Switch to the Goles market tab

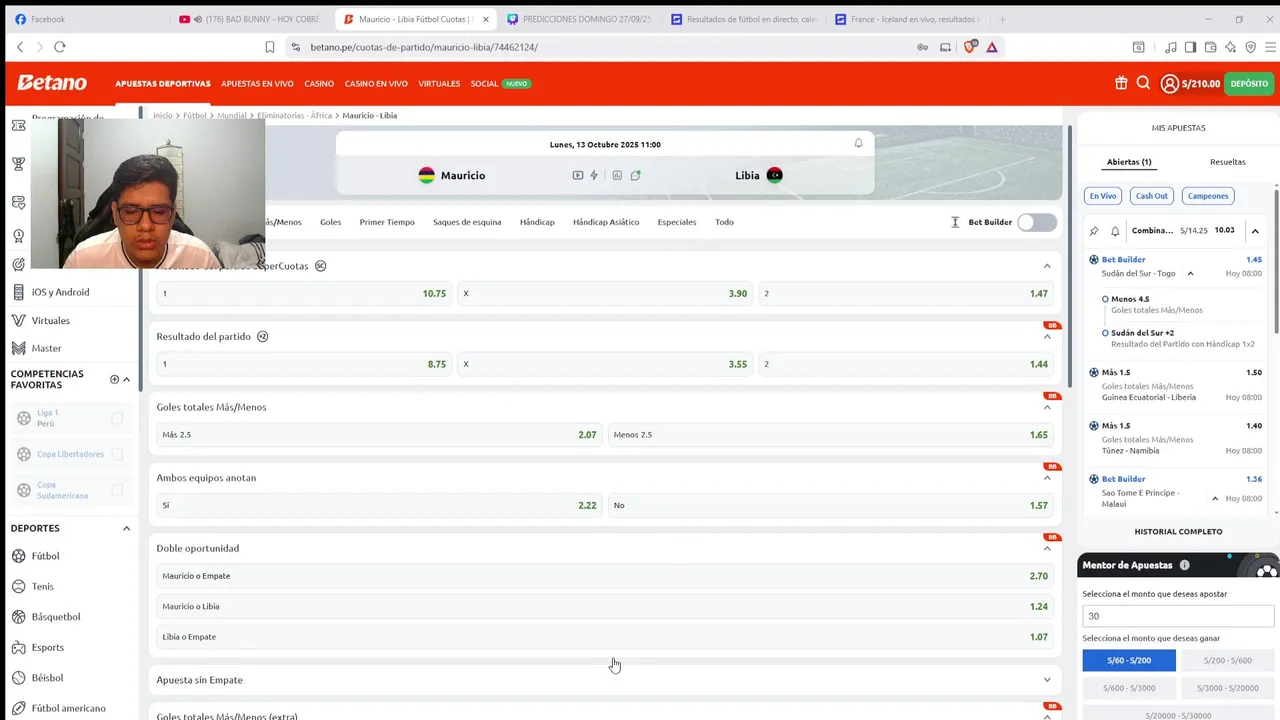coord(330,222)
